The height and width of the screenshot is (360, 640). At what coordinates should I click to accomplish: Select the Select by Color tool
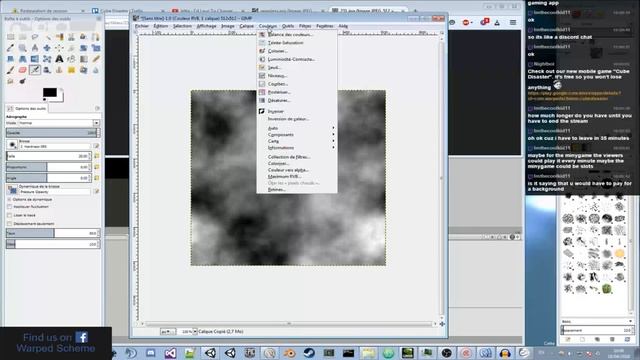[x=59, y=37]
